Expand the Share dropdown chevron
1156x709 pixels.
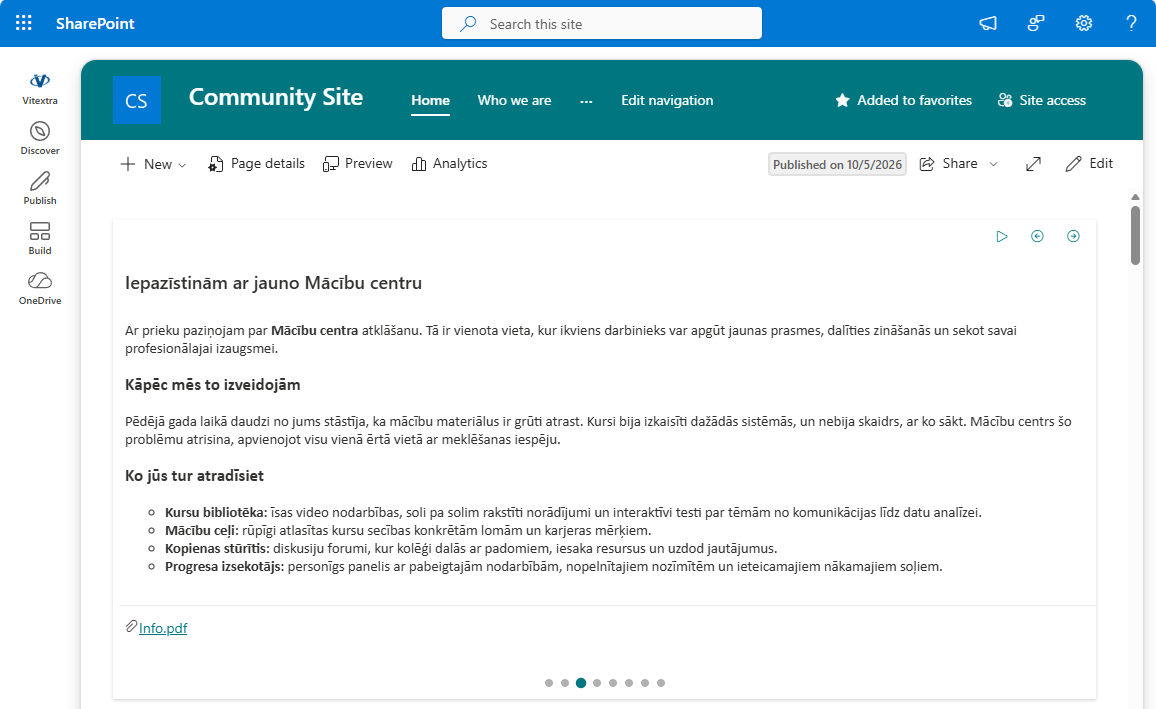click(993, 164)
